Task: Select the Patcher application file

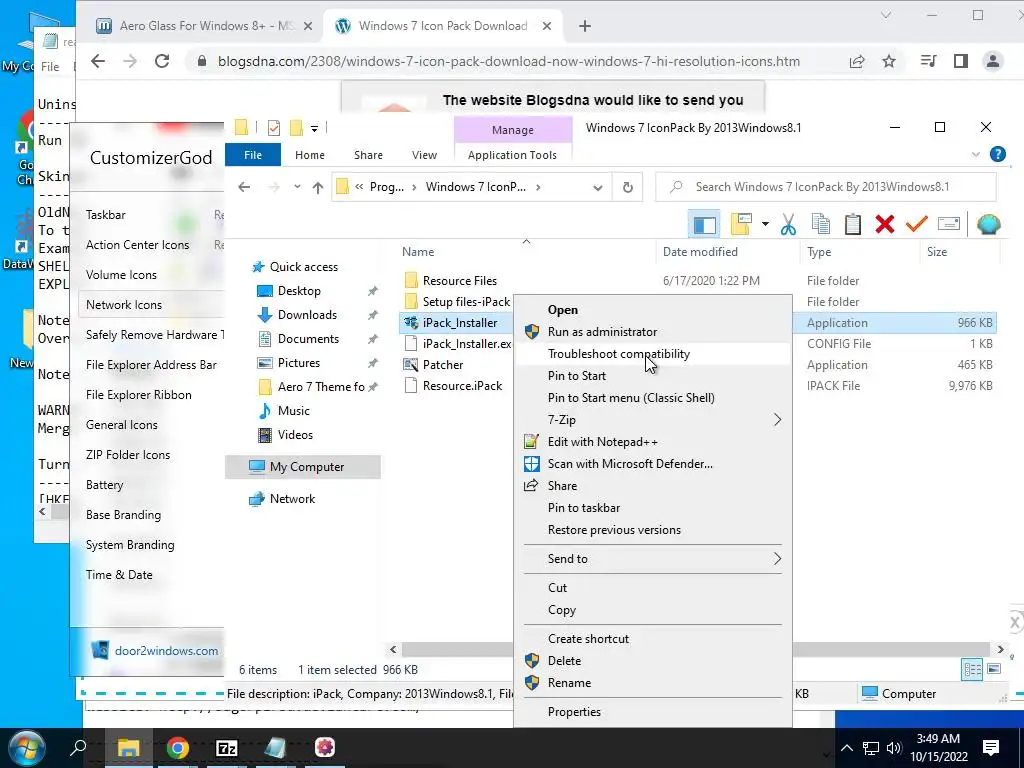Action: coord(443,365)
